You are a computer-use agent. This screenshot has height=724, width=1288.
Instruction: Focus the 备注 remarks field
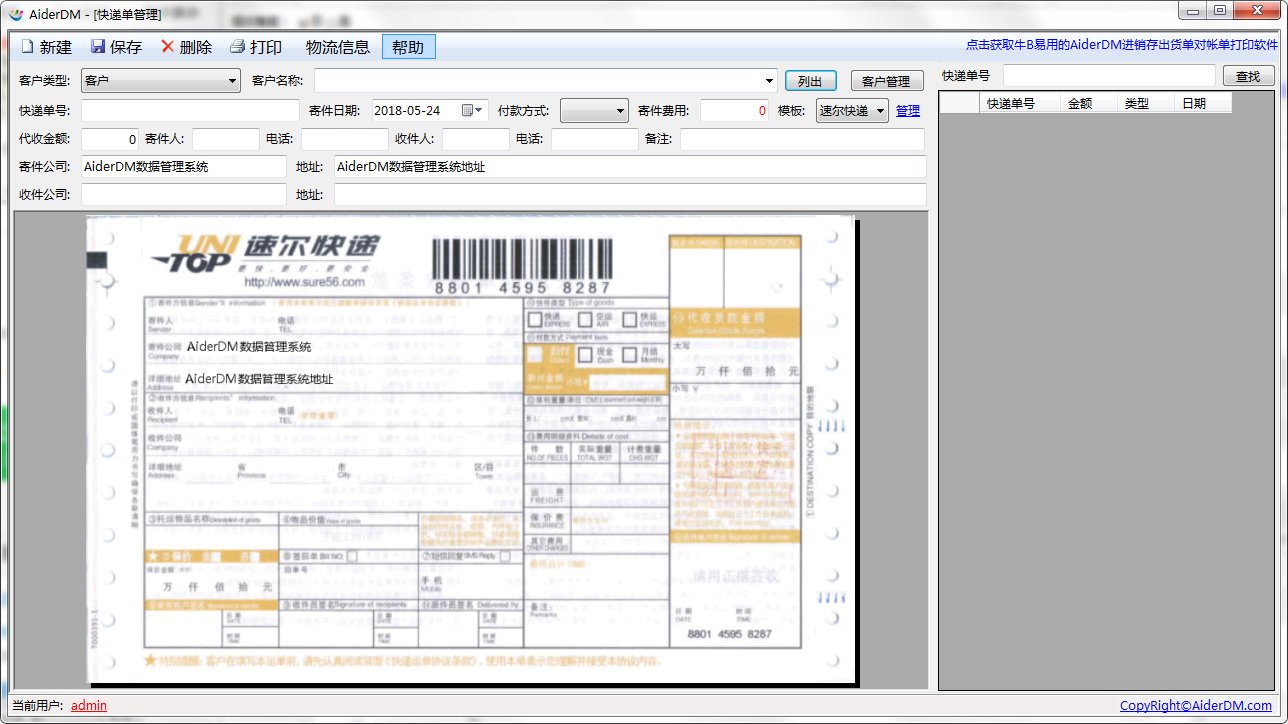(803, 139)
